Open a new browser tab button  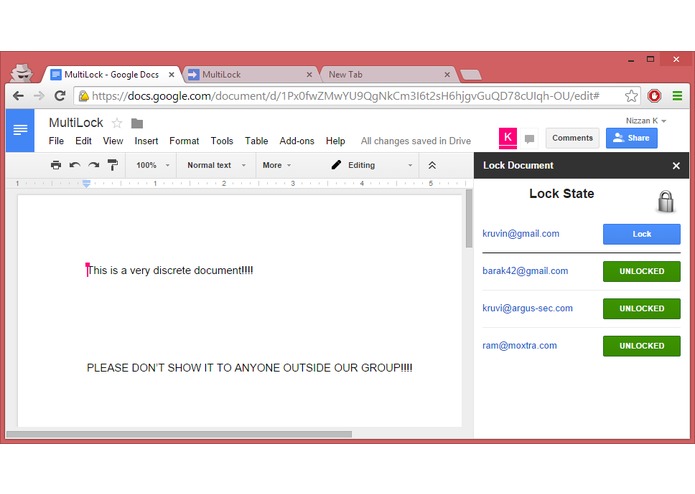[x=471, y=75]
